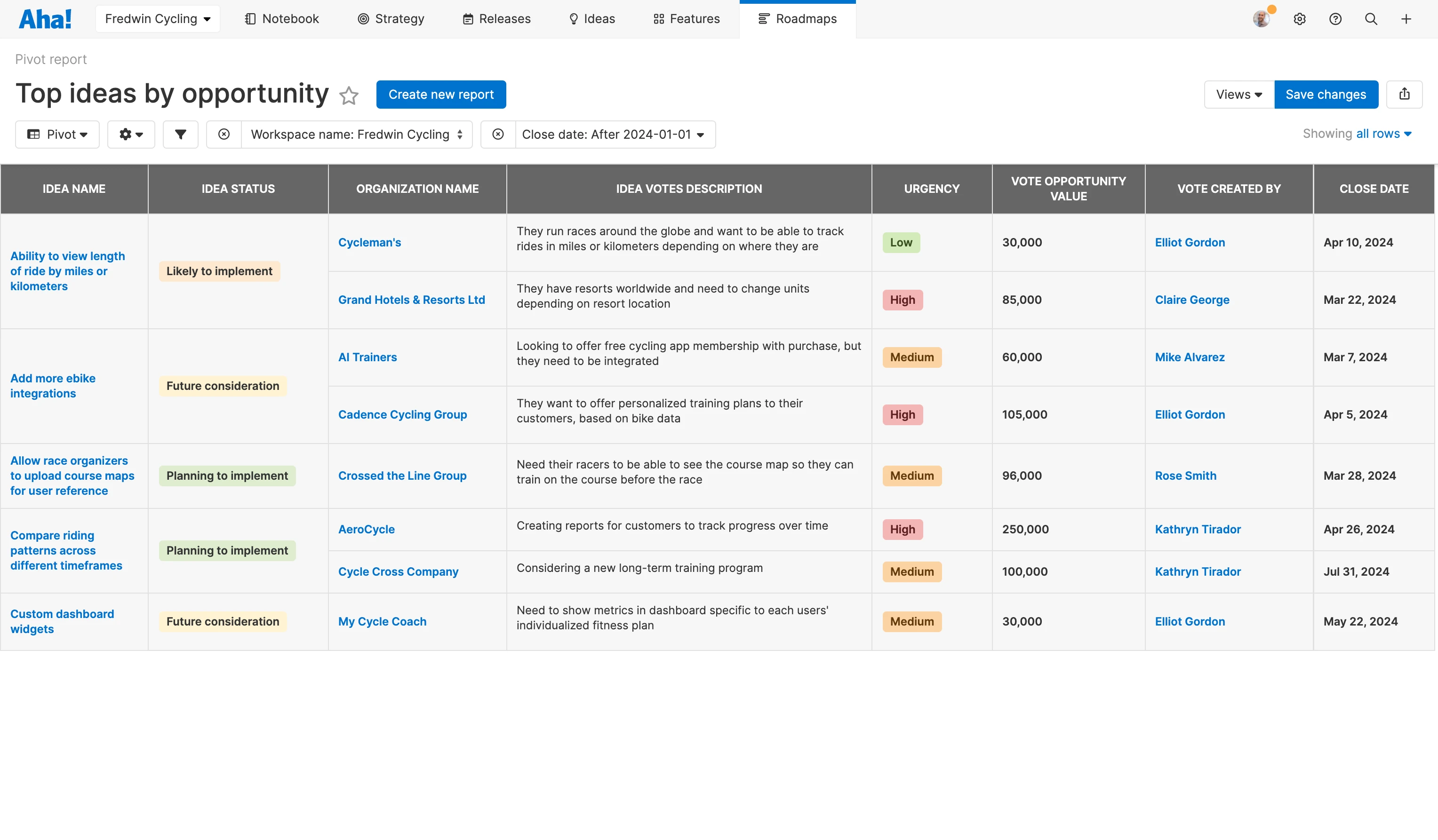Click the plus add-new icon

[x=1406, y=19]
